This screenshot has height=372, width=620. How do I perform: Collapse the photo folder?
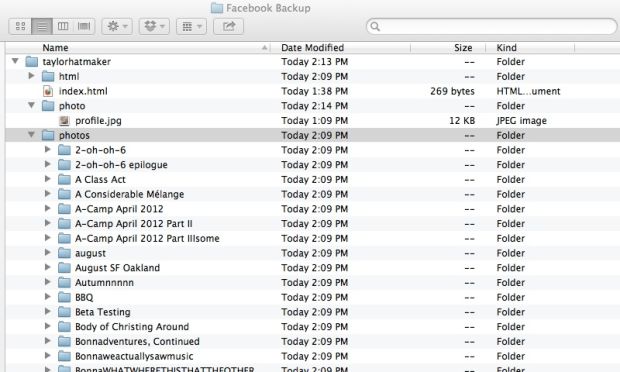(32, 105)
